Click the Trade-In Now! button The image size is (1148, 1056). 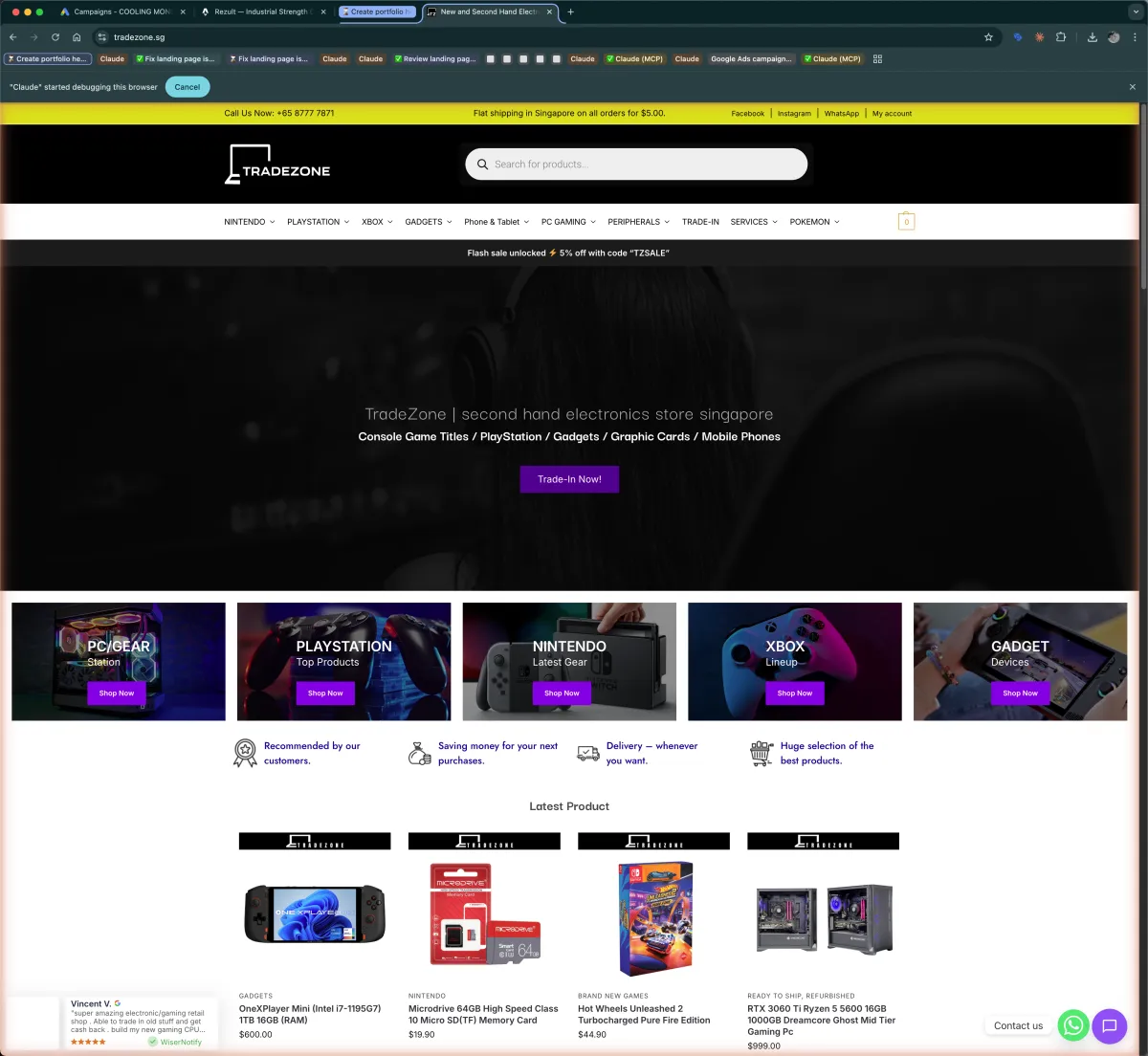pyautogui.click(x=569, y=479)
